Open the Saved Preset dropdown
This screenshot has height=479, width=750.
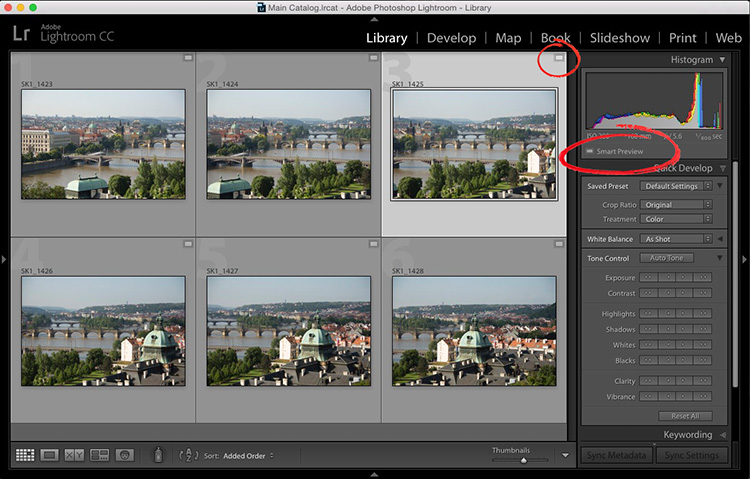click(676, 186)
